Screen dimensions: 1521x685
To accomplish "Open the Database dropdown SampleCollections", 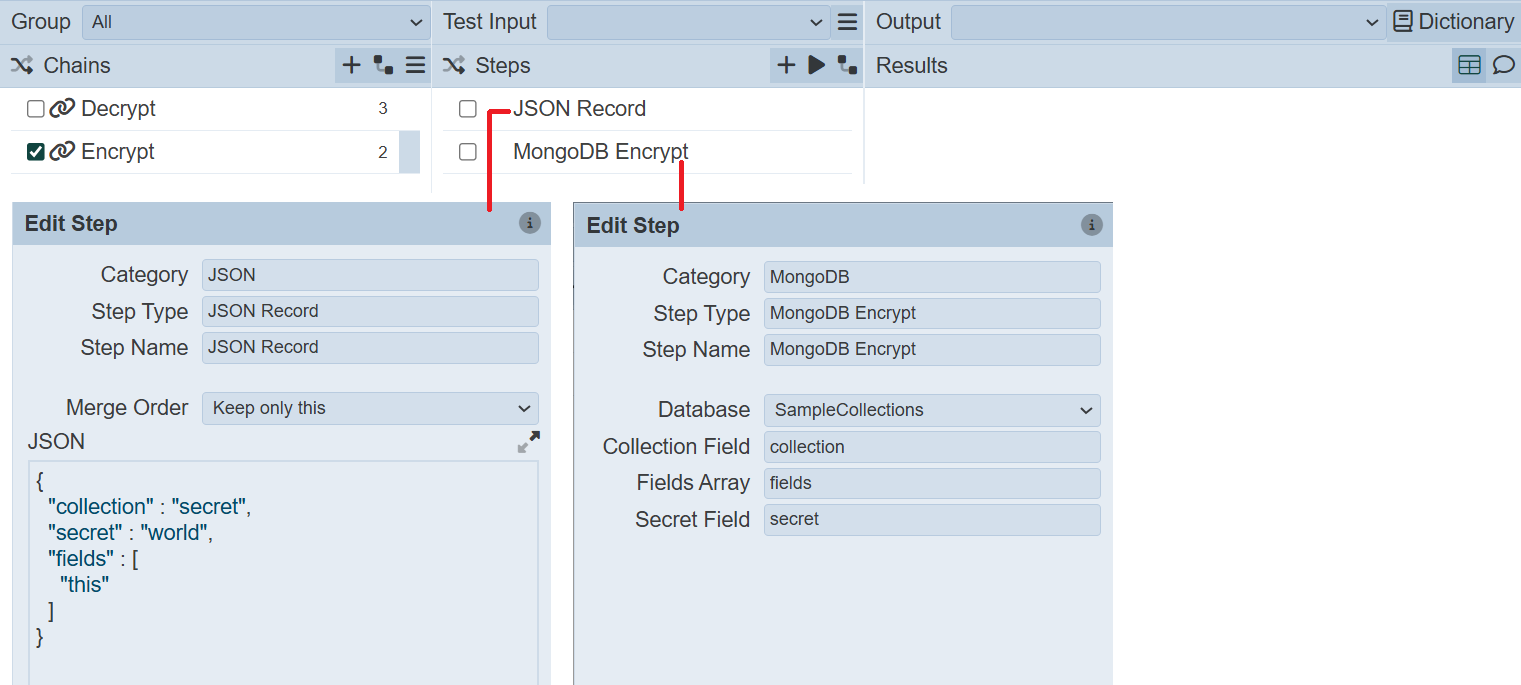I will [931, 410].
